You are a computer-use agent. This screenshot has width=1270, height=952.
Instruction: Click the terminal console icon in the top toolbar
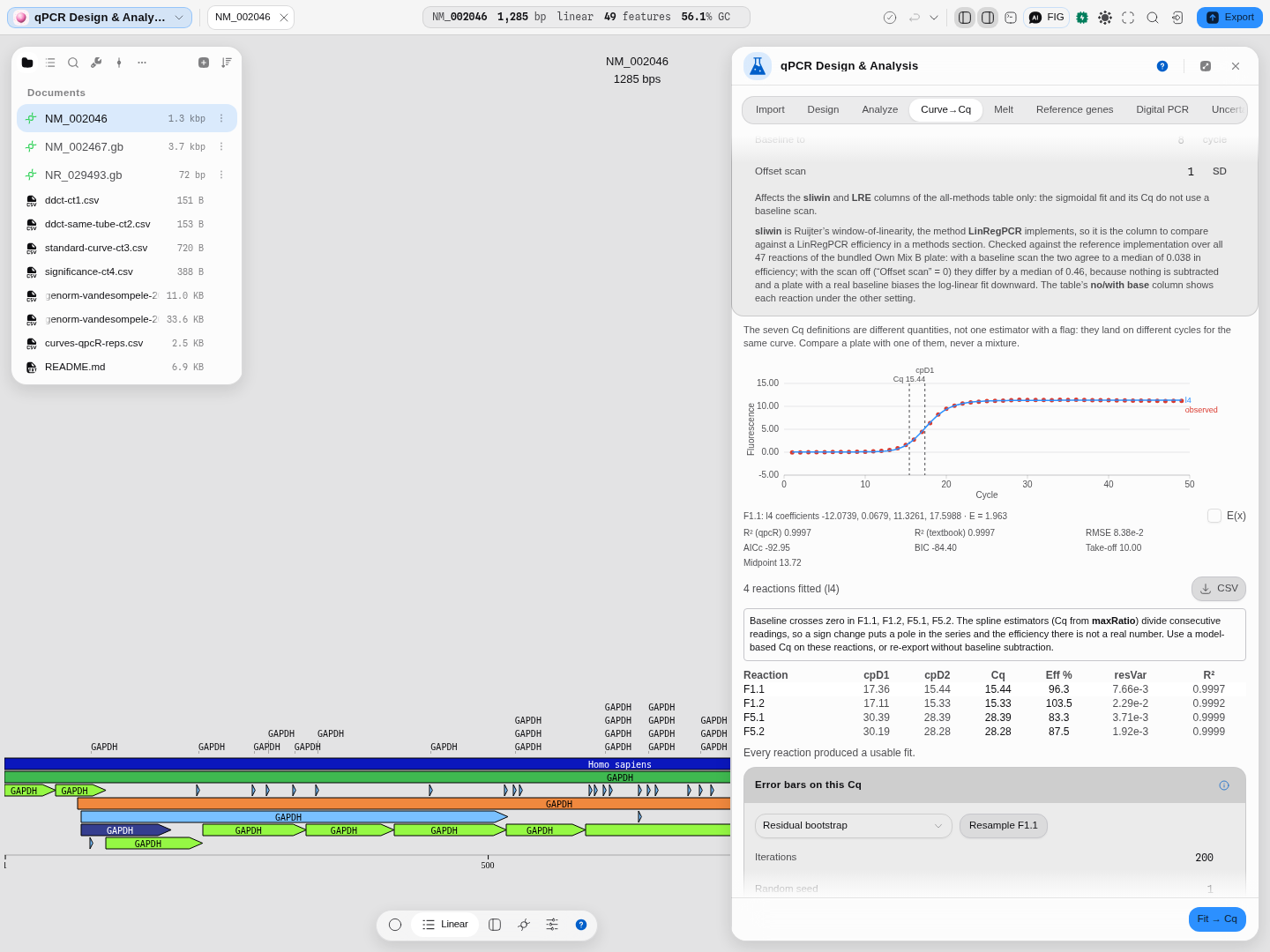pyautogui.click(x=1011, y=18)
